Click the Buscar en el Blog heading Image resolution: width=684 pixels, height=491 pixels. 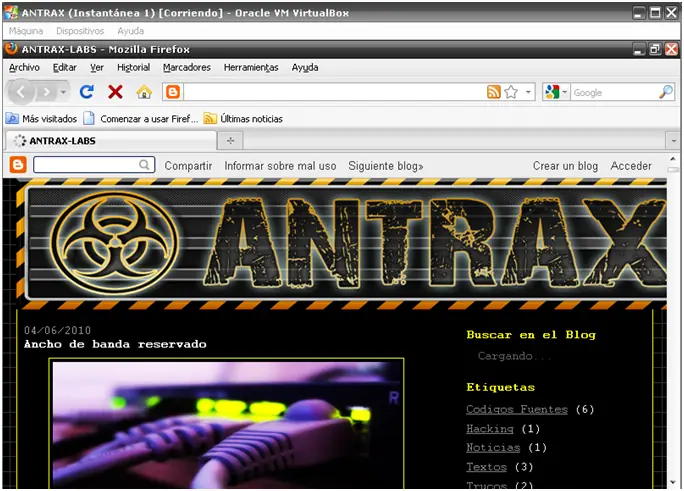tap(531, 335)
